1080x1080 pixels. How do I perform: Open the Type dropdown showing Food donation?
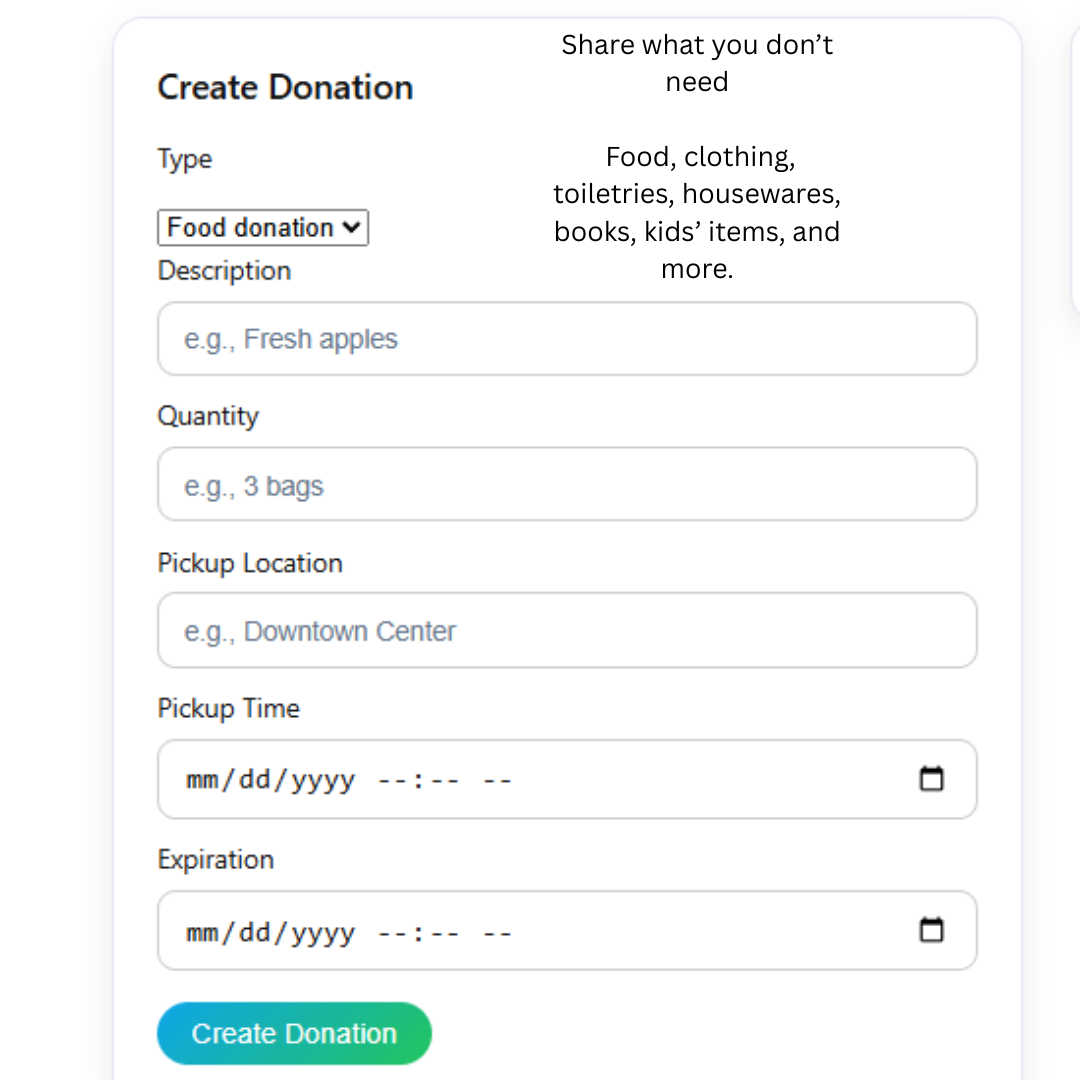point(262,227)
